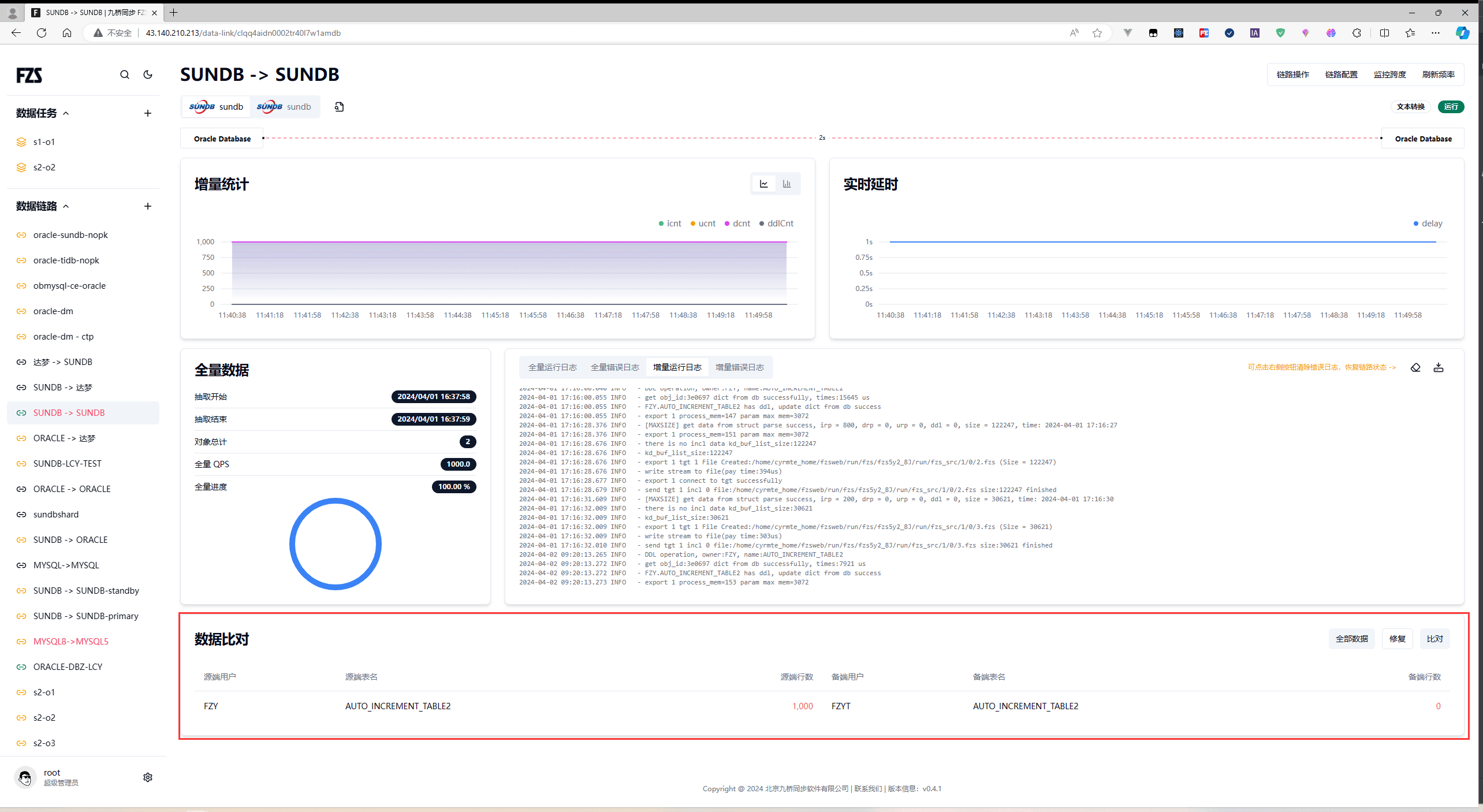This screenshot has width=1483, height=812.
Task: Open the 链路操作 dropdown menu
Action: pos(1292,75)
